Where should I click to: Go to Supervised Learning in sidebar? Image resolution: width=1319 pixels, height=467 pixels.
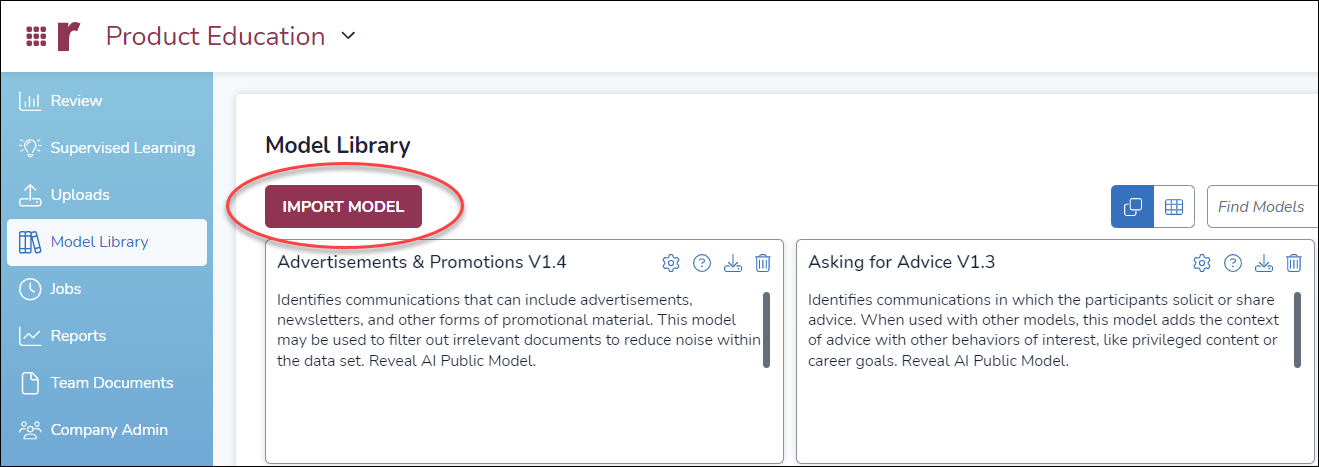122,148
